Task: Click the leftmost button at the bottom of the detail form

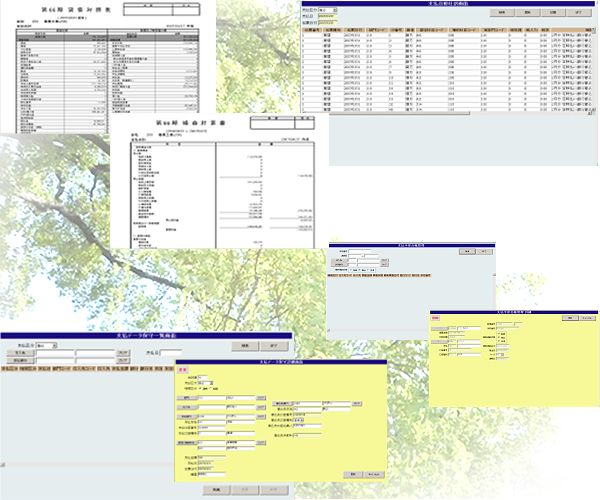Action: click(x=217, y=489)
